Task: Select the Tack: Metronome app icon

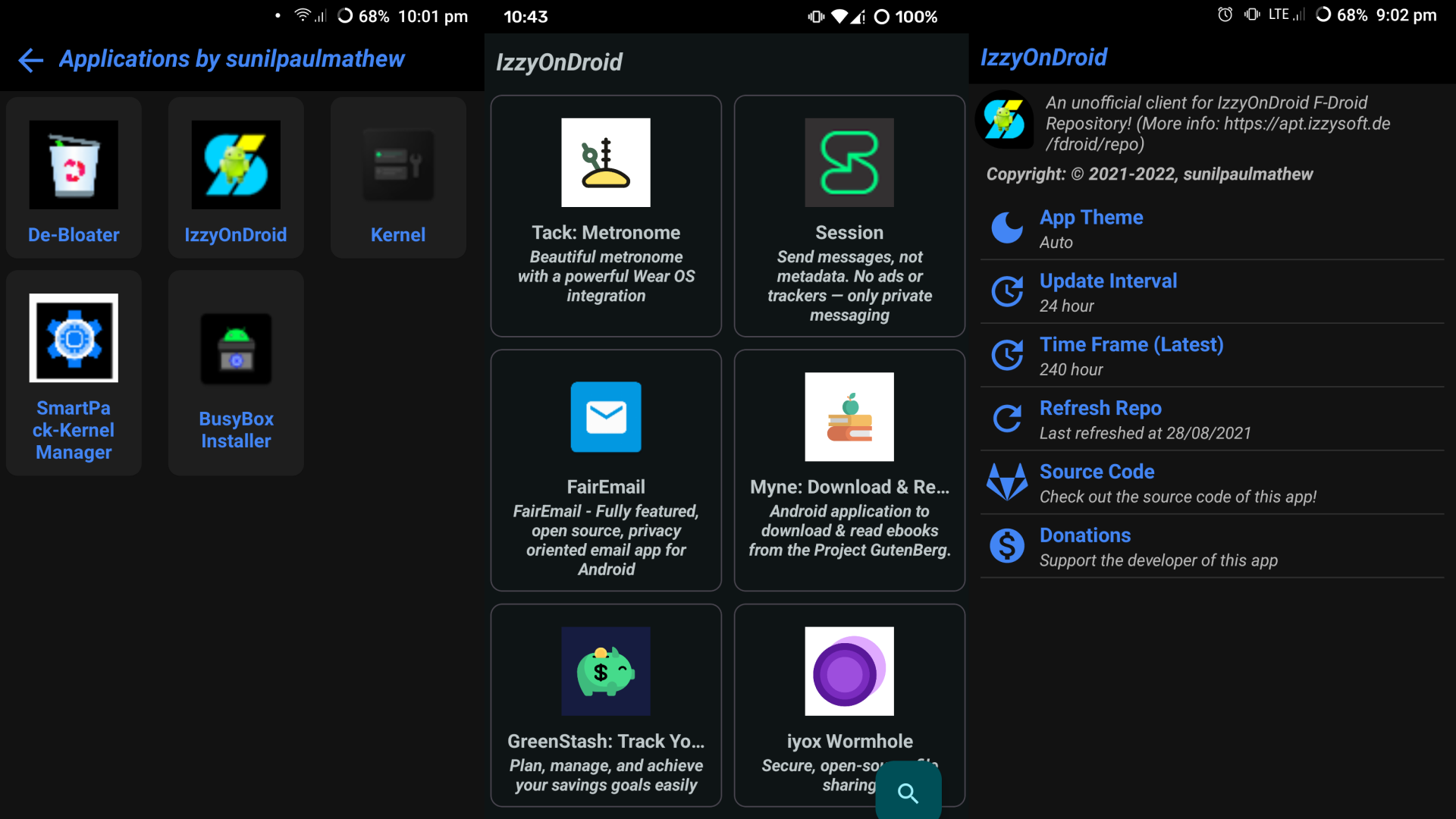Action: 606,162
